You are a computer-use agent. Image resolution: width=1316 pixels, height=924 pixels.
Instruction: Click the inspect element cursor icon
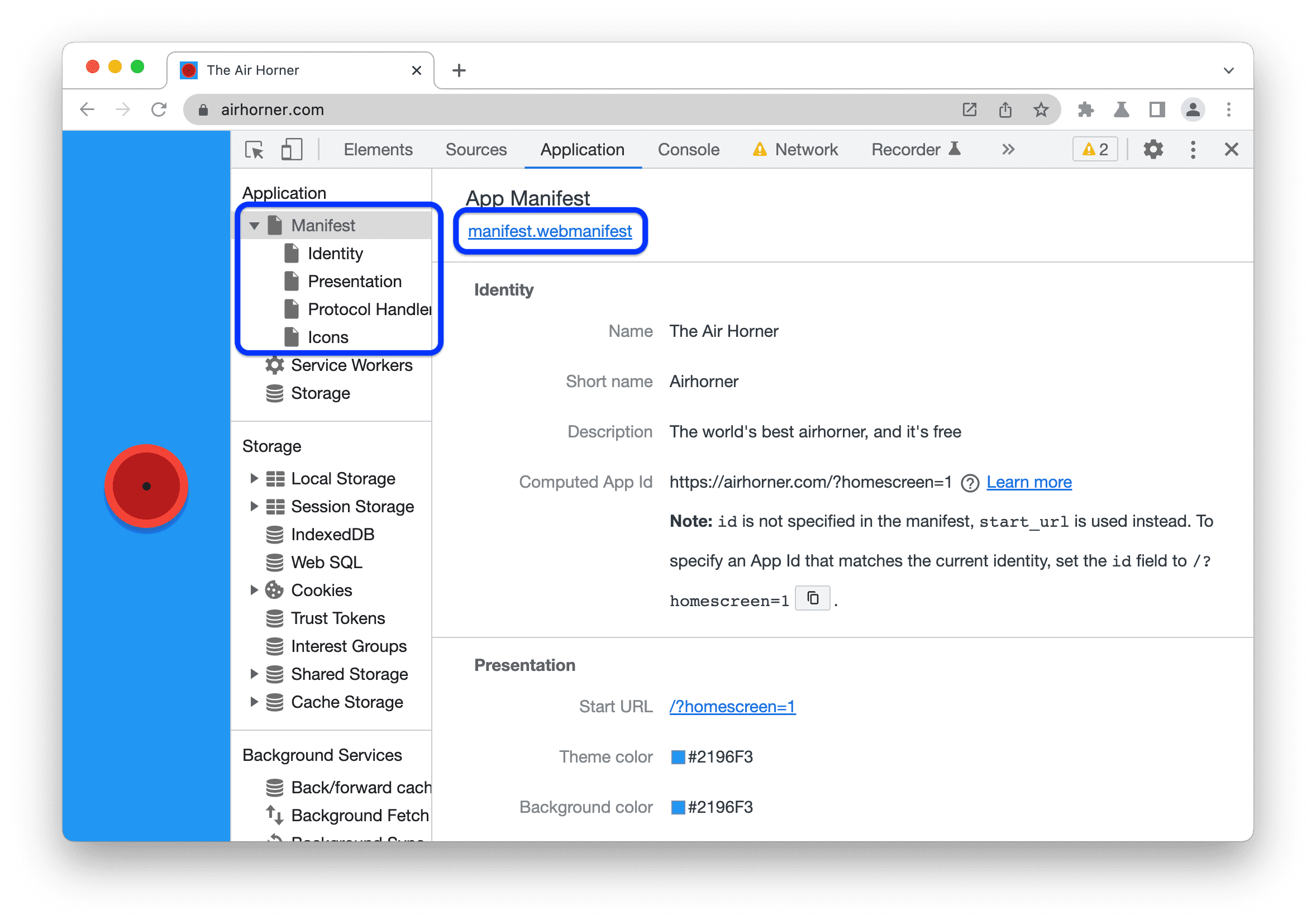pyautogui.click(x=259, y=149)
